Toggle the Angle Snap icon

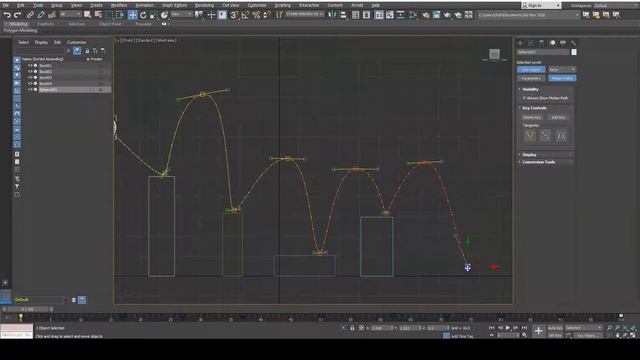pos(245,15)
